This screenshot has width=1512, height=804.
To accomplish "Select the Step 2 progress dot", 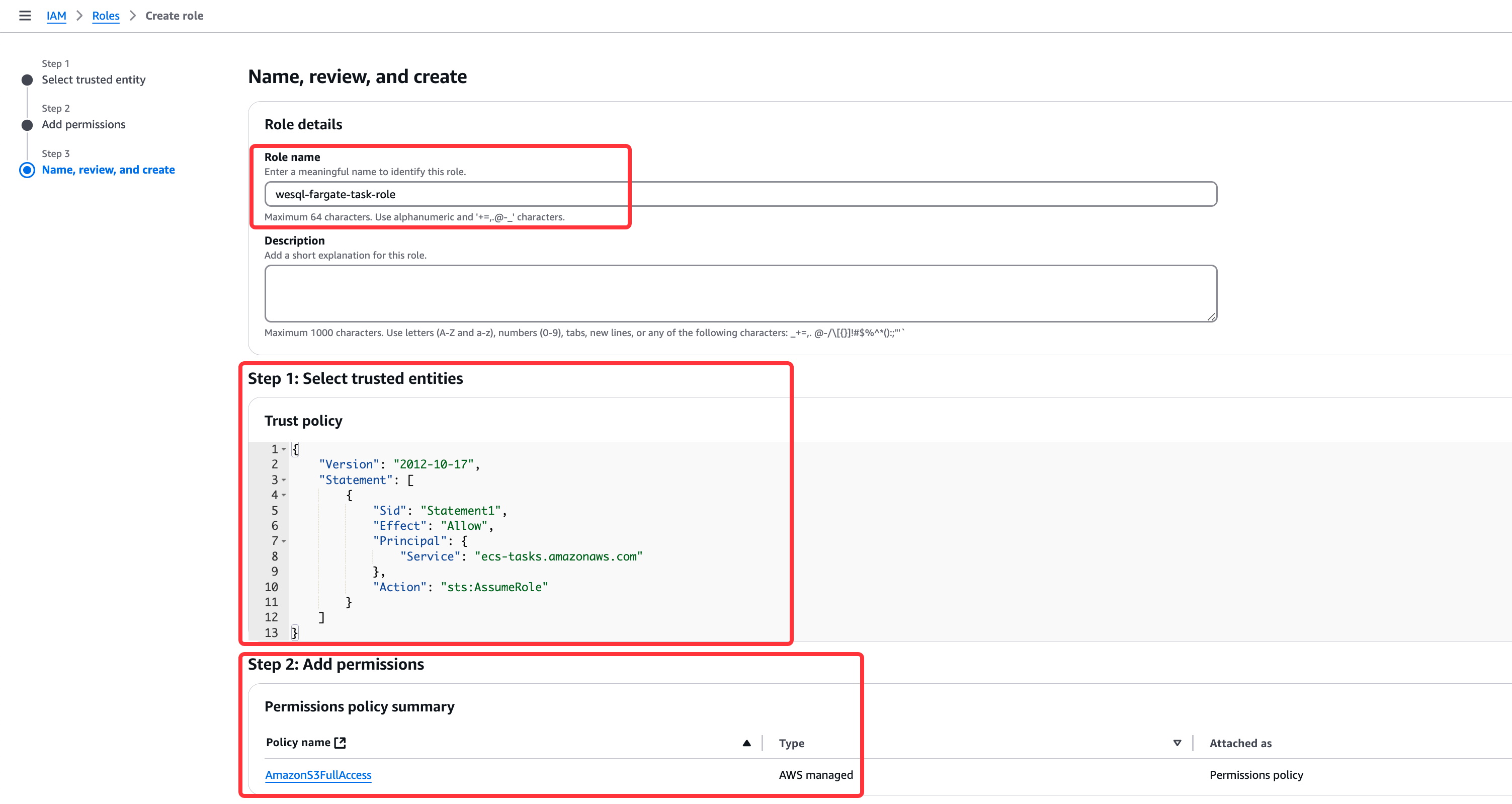I will 27,125.
